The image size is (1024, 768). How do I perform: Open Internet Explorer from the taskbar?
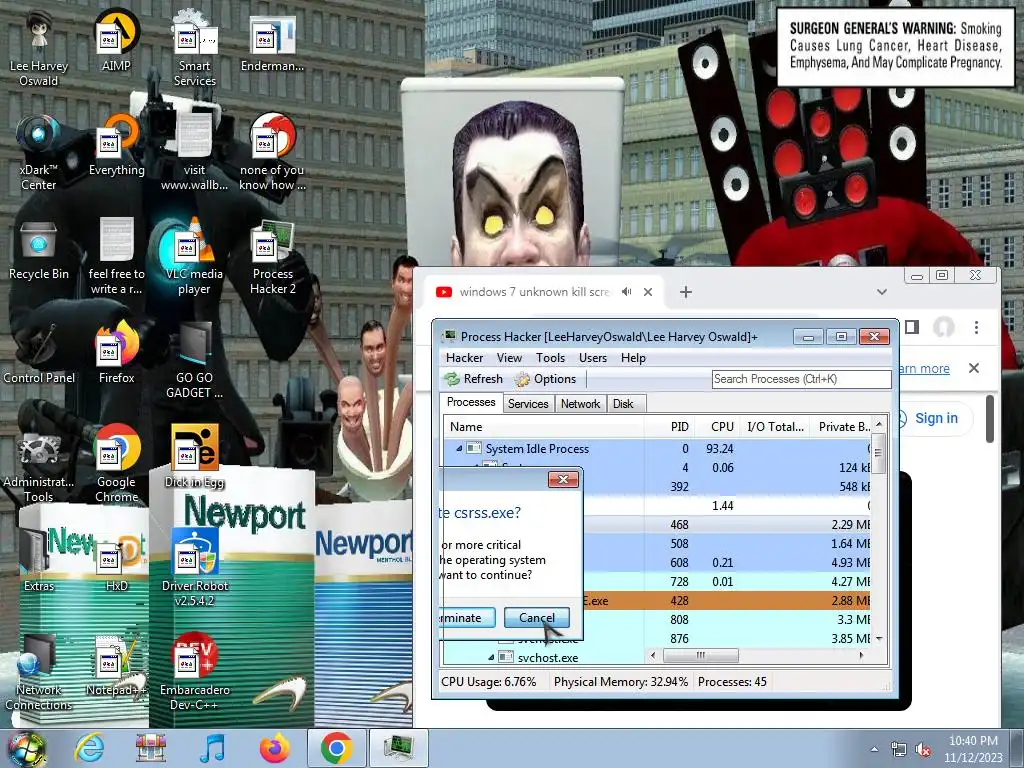(89, 748)
